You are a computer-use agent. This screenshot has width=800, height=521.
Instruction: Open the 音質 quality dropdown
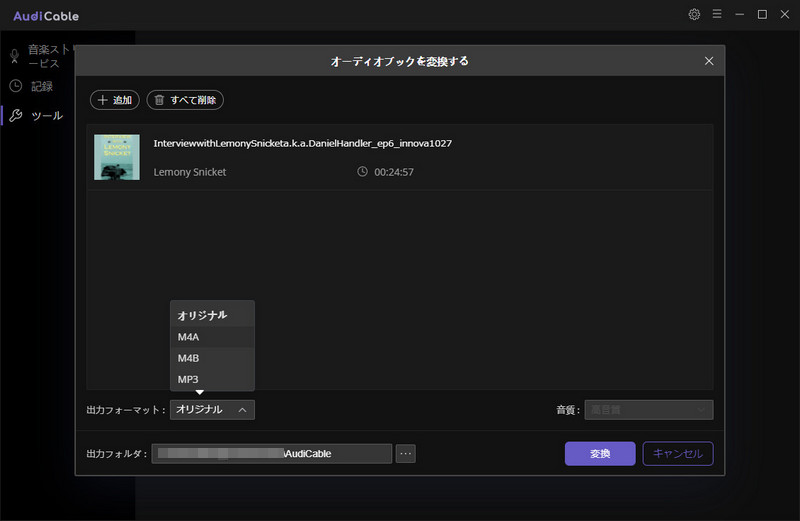[648, 410]
